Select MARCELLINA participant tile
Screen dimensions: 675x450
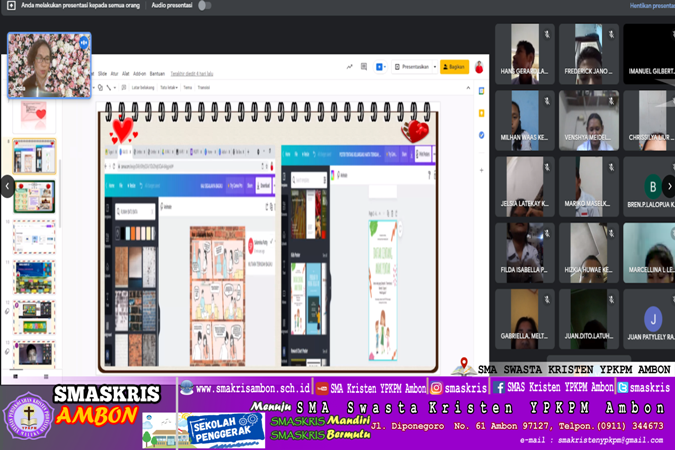(x=649, y=253)
